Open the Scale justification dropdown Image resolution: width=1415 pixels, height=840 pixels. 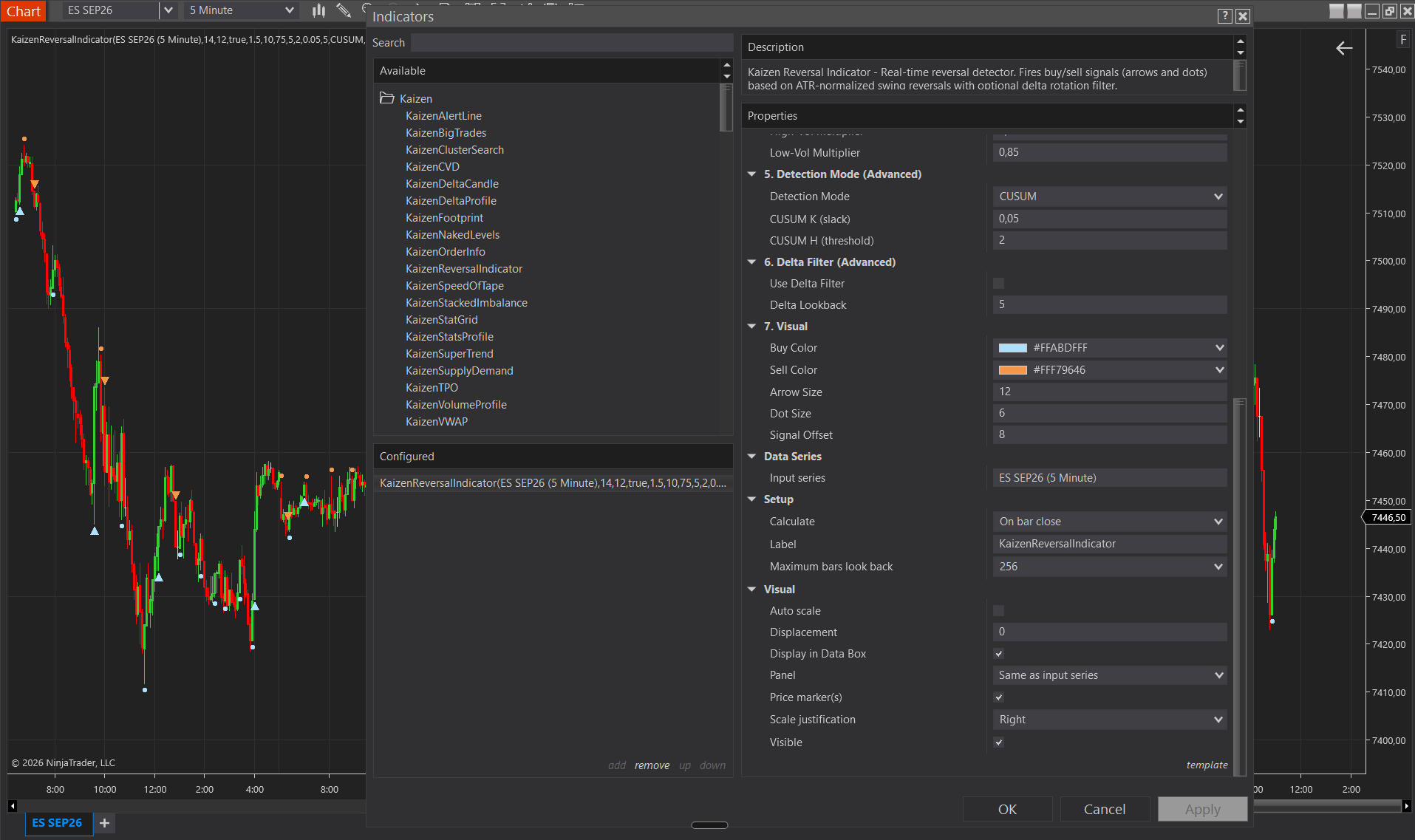(1110, 720)
